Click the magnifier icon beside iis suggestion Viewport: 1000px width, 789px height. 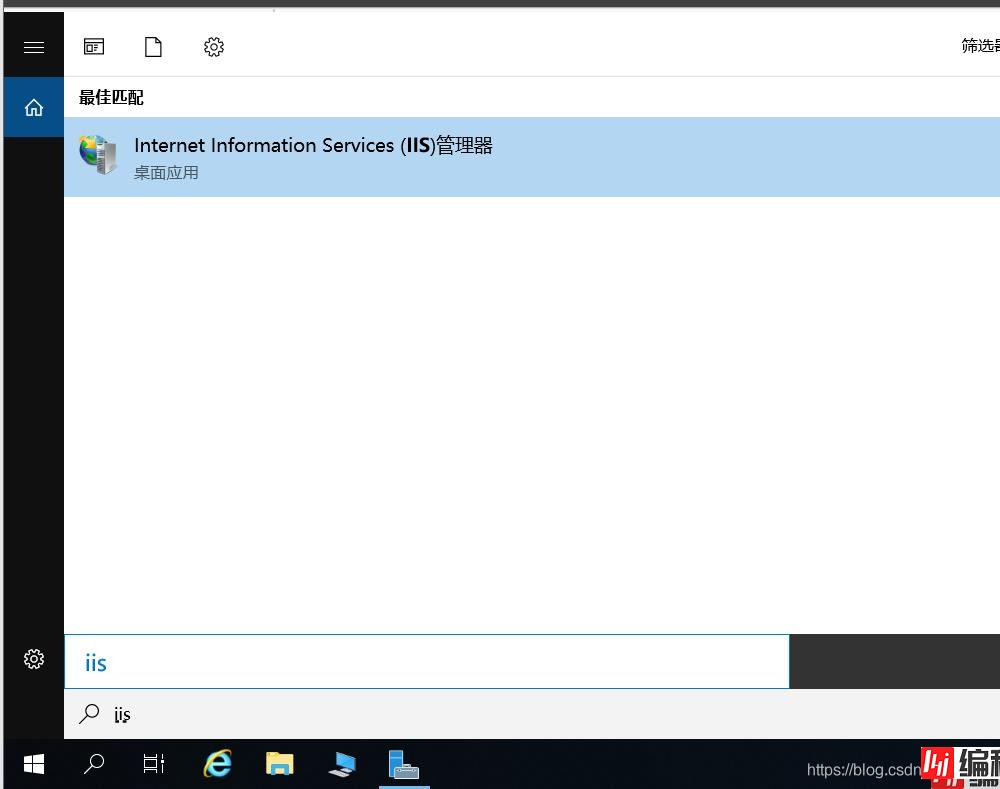(90, 714)
